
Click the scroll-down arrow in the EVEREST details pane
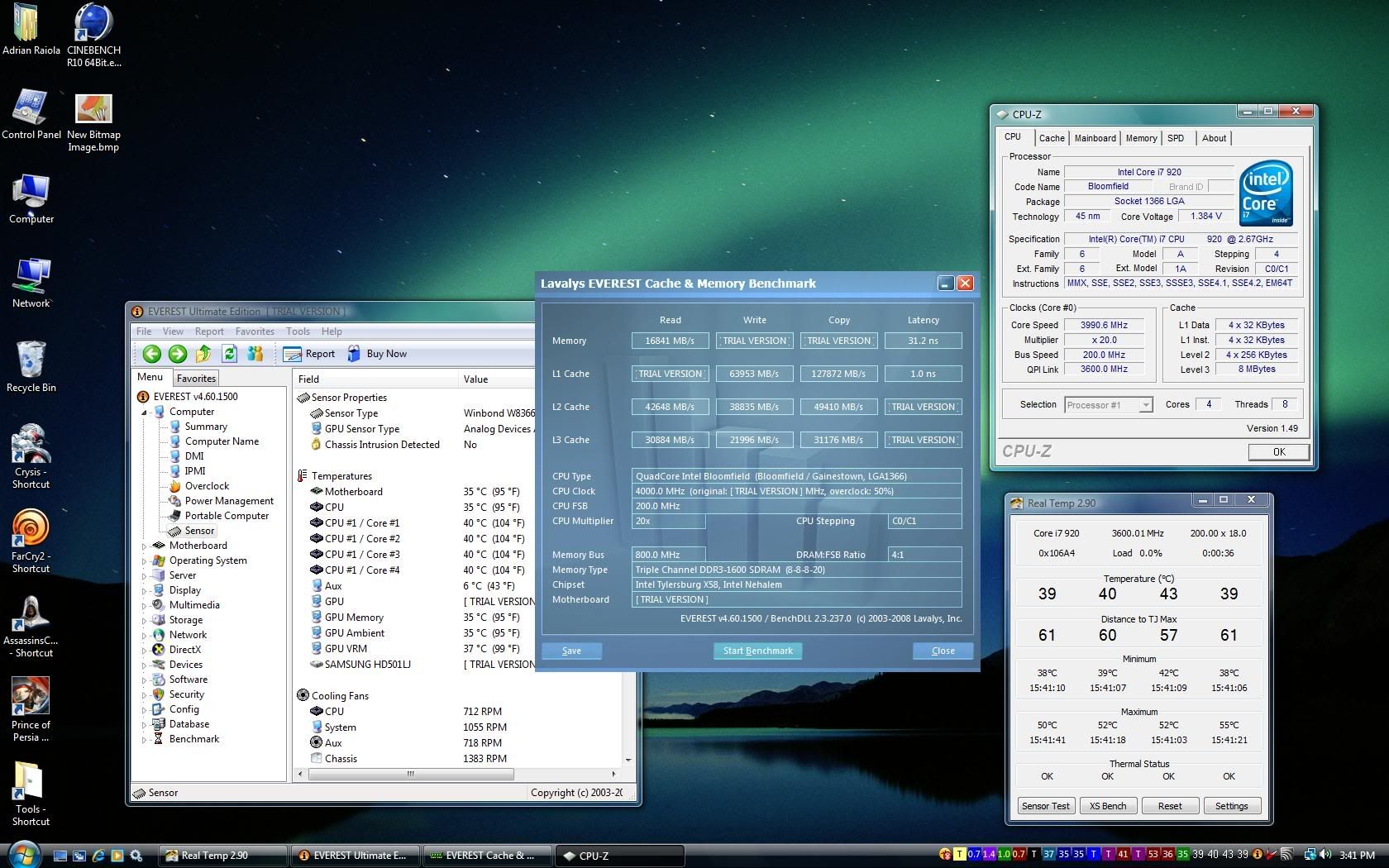[628, 760]
